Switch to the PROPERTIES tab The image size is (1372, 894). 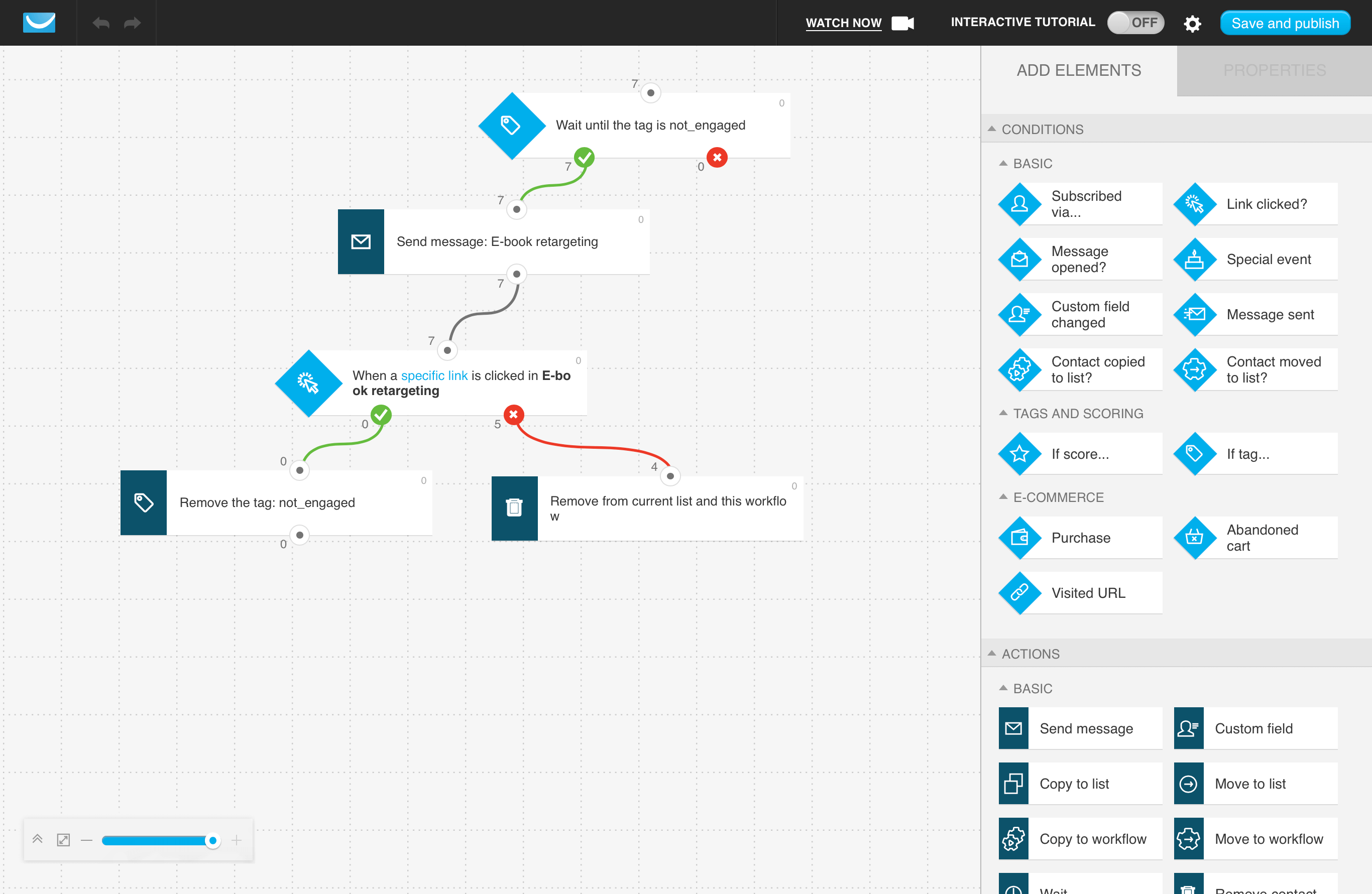click(x=1274, y=70)
